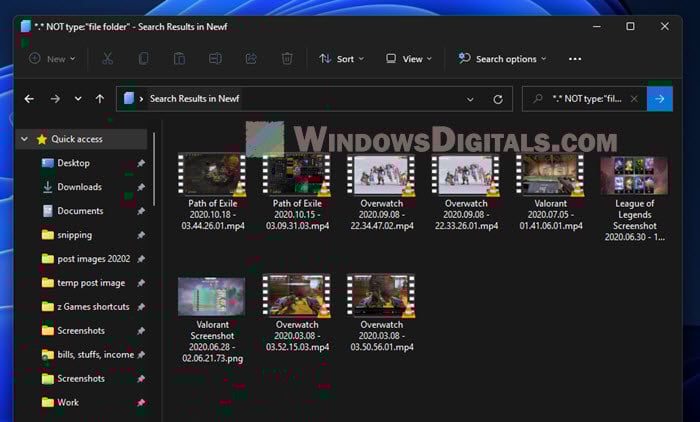
Task: Open the See more ellipsis menu
Action: coord(575,59)
